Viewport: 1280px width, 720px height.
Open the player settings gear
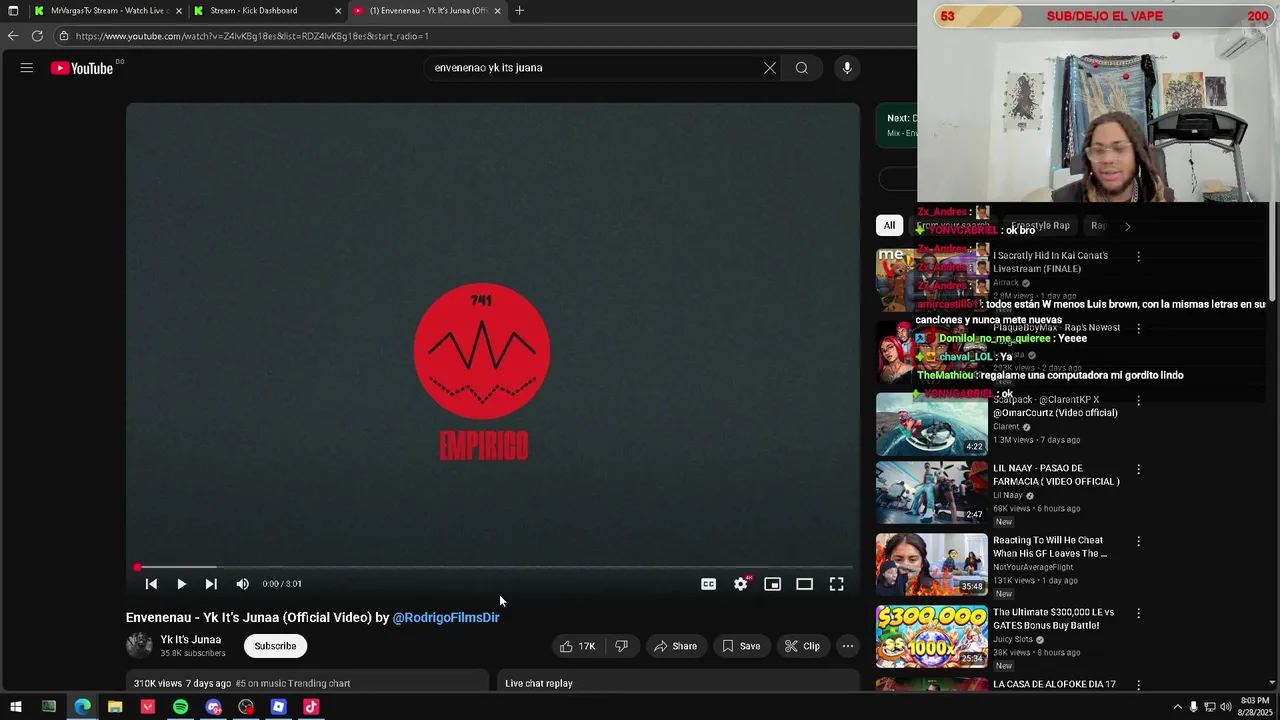click(741, 584)
